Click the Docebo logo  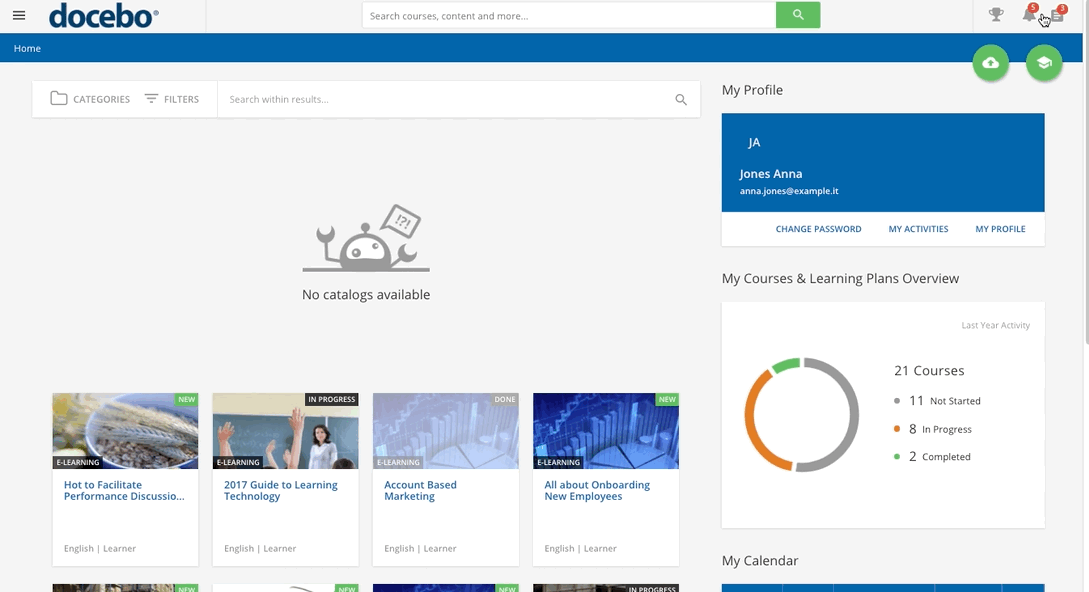(x=104, y=16)
